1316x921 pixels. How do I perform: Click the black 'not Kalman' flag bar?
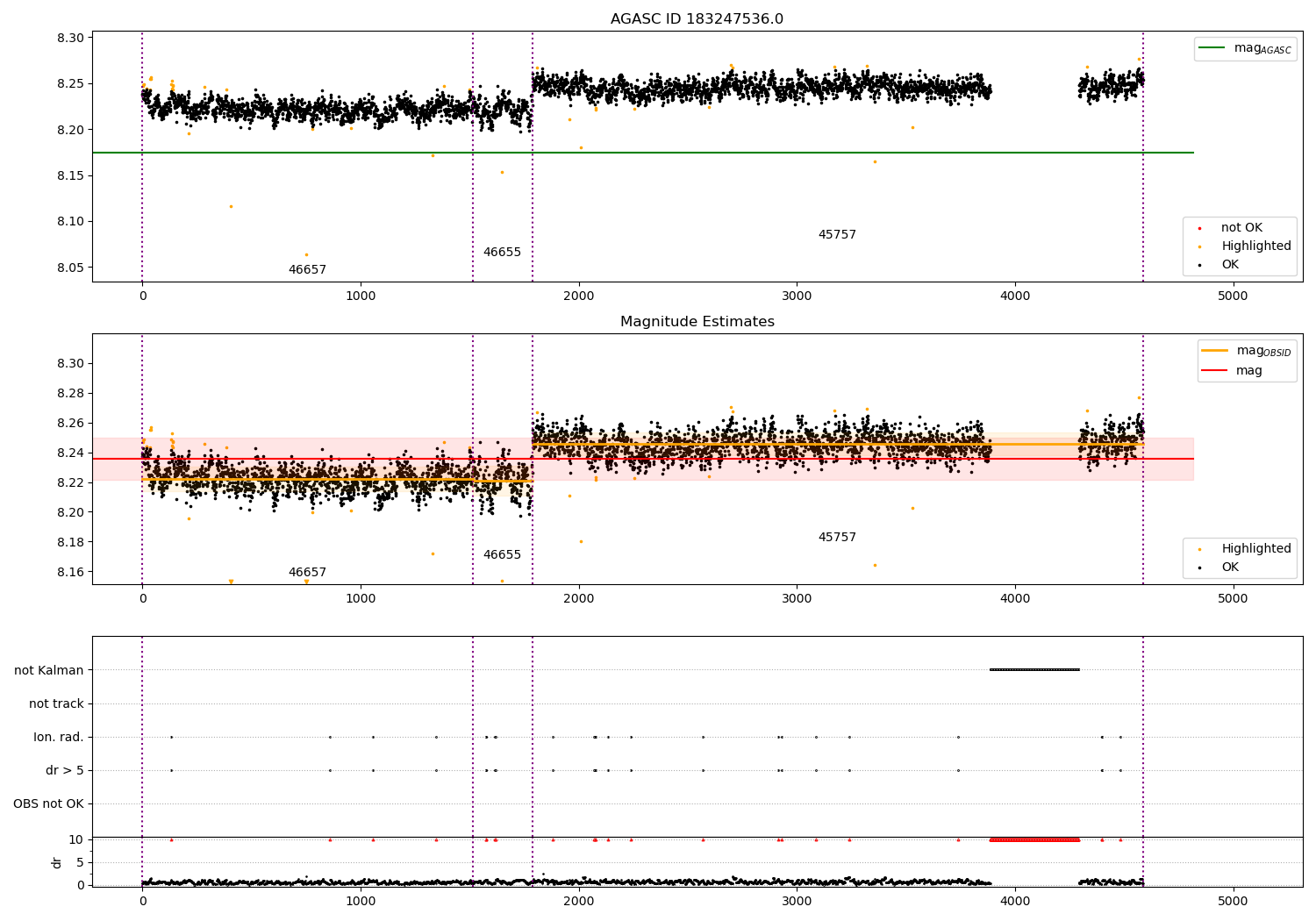(1034, 670)
